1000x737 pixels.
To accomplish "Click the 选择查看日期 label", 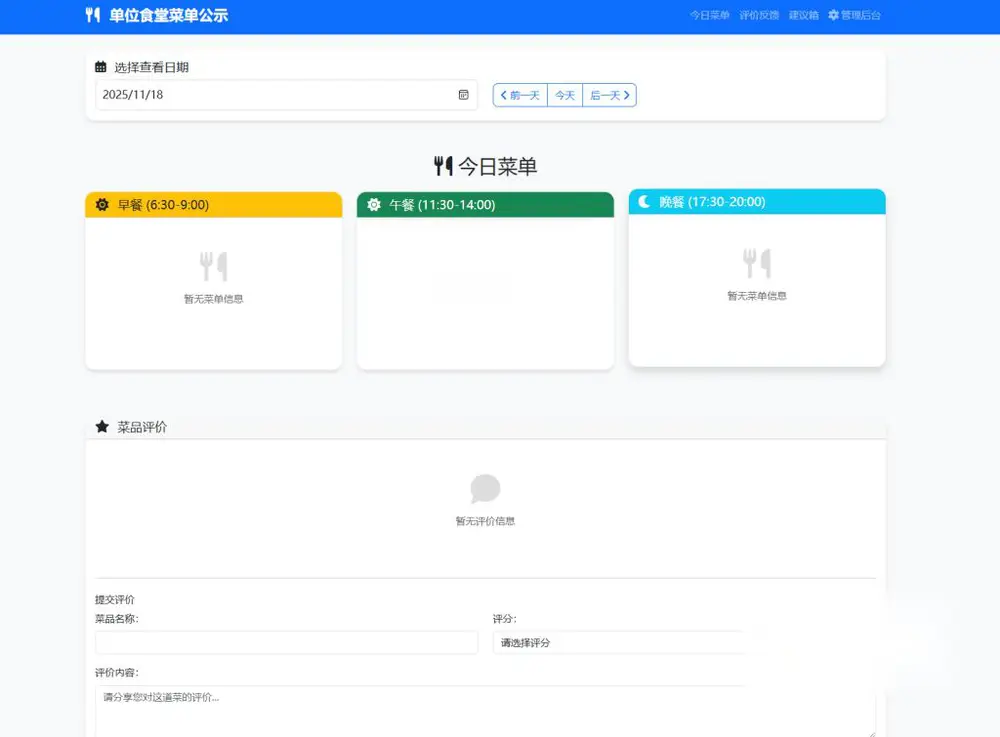I will click(x=151, y=67).
